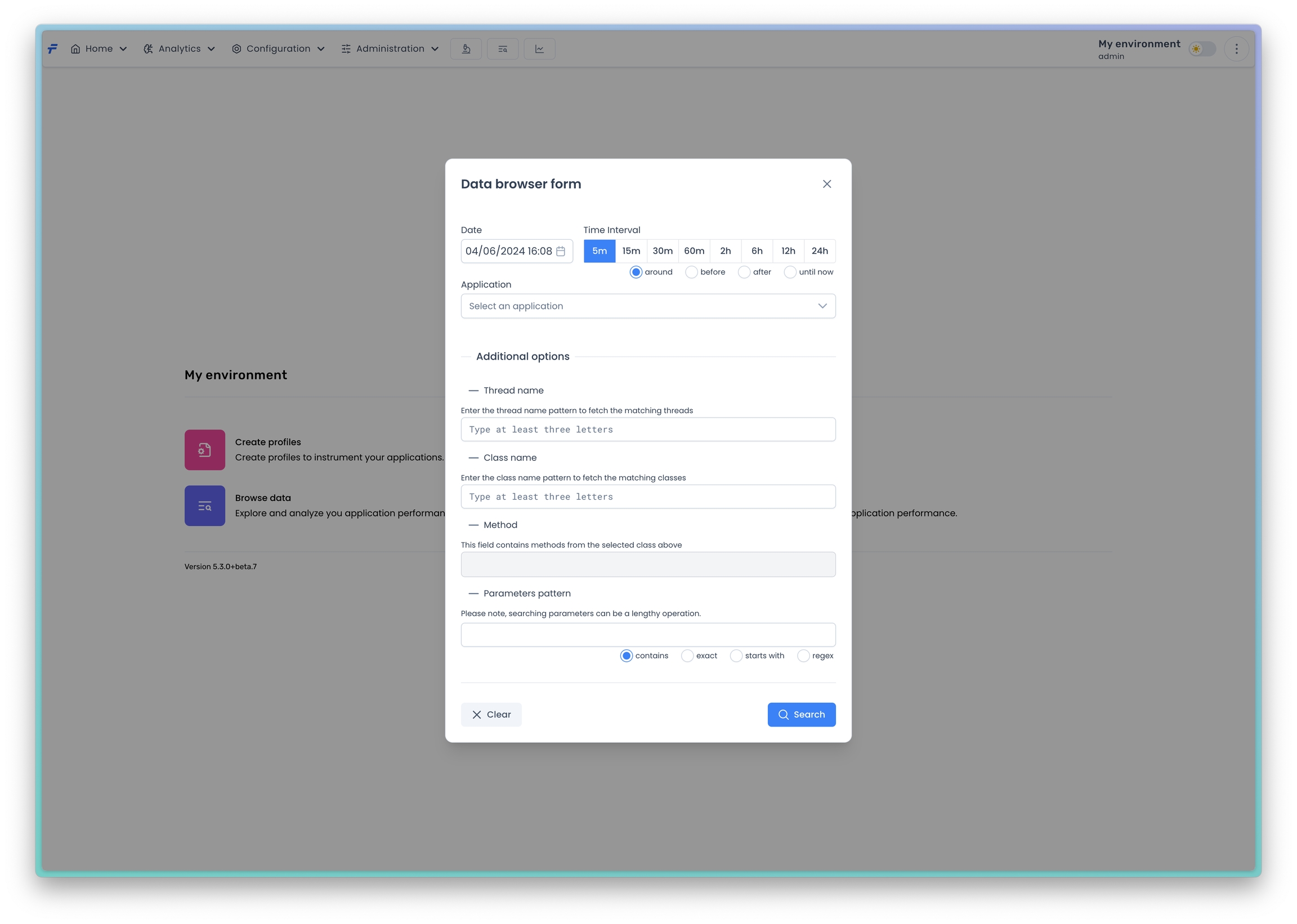Click the three-dot menu top right
The height and width of the screenshot is (924, 1297).
pyautogui.click(x=1236, y=49)
